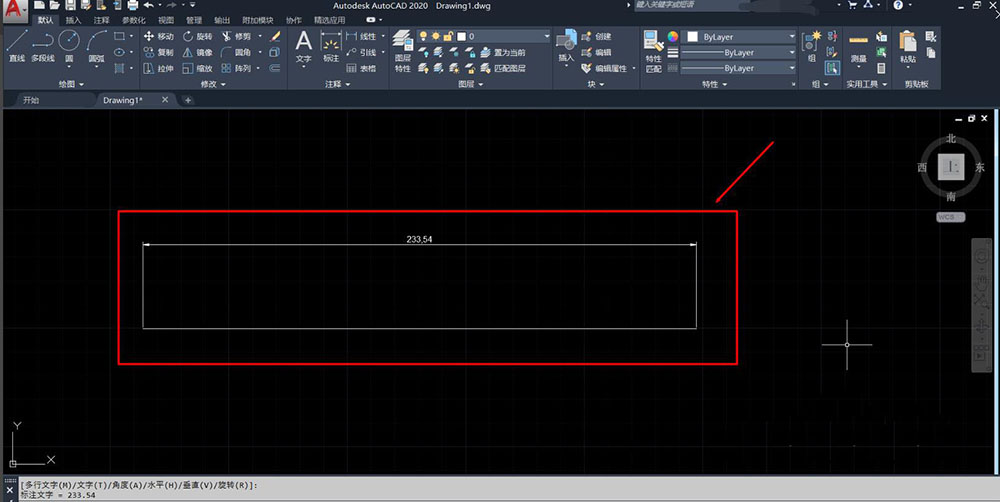Screen dimensions: 1000x502
Task: Click the 圆角 (Fillet) tool
Action: tap(237, 52)
